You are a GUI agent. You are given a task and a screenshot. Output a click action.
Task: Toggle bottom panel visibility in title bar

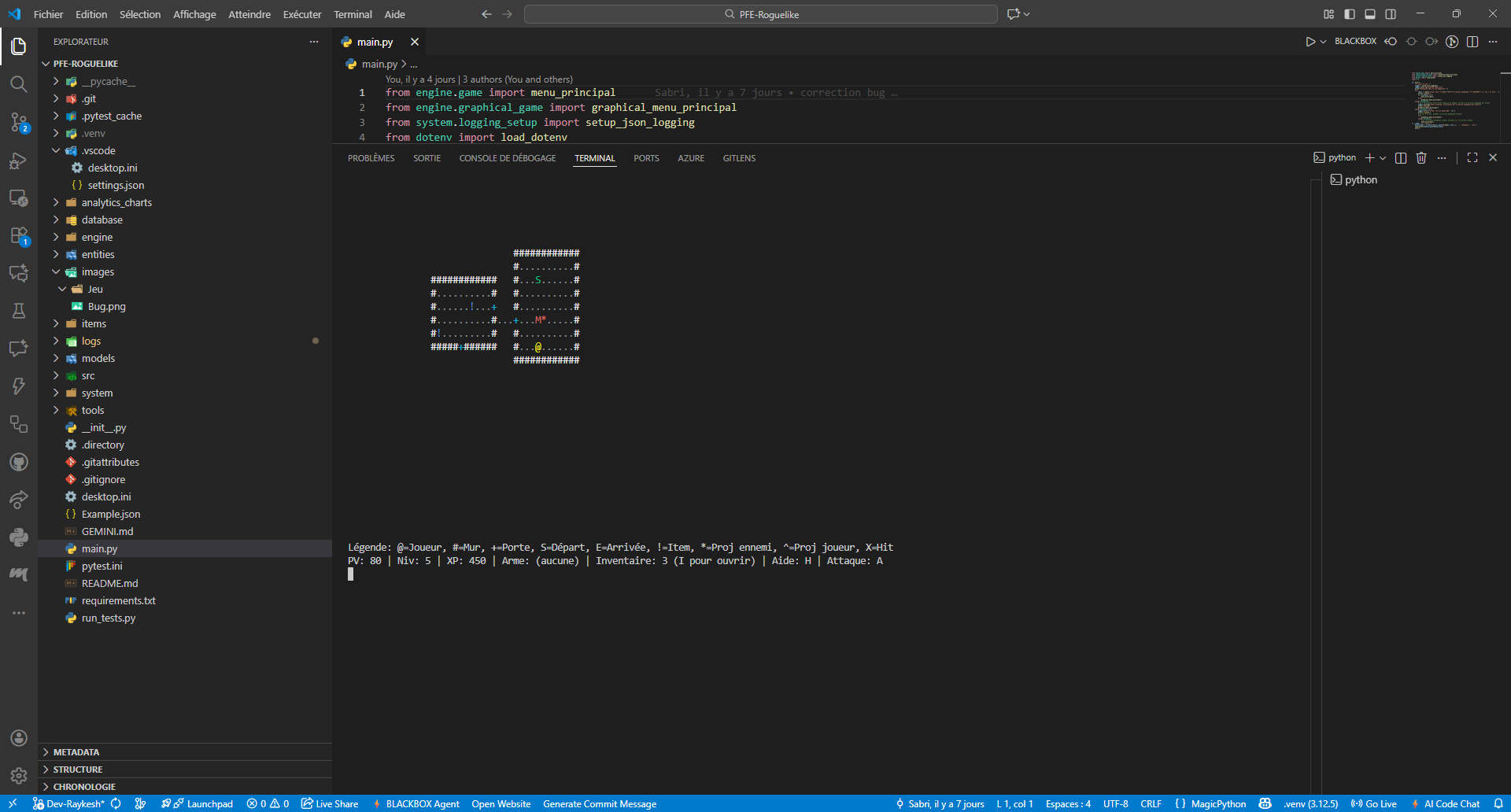click(1370, 14)
